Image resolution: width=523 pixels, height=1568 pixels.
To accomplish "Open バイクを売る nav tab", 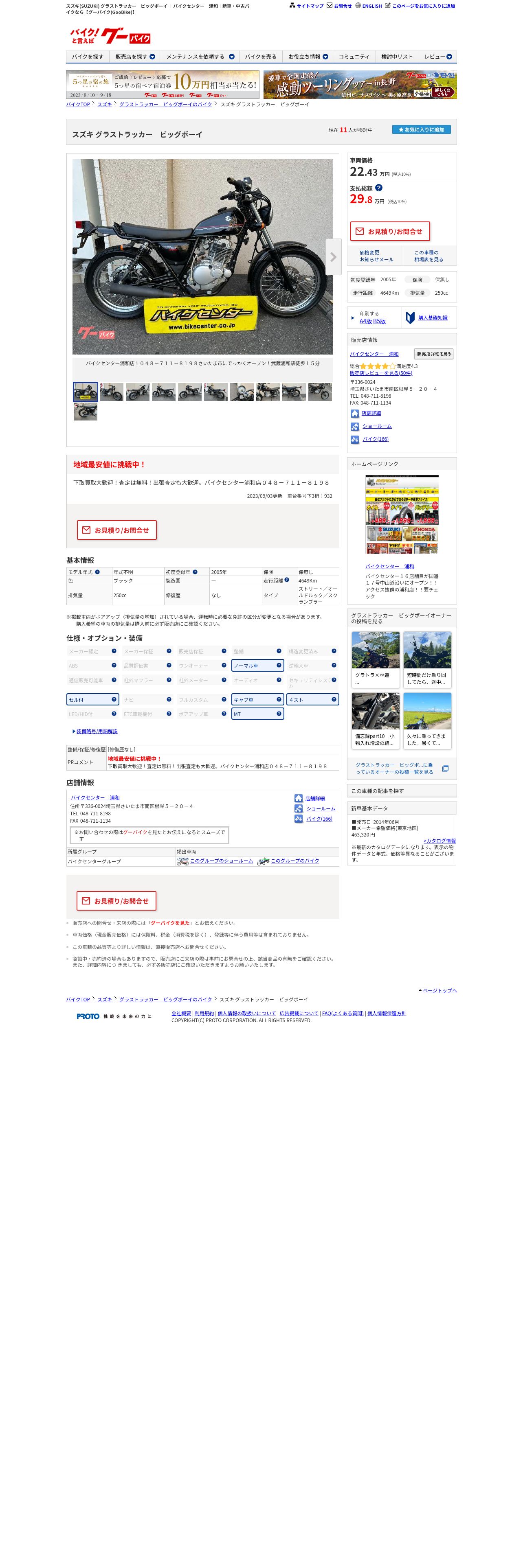I will pos(261,57).
